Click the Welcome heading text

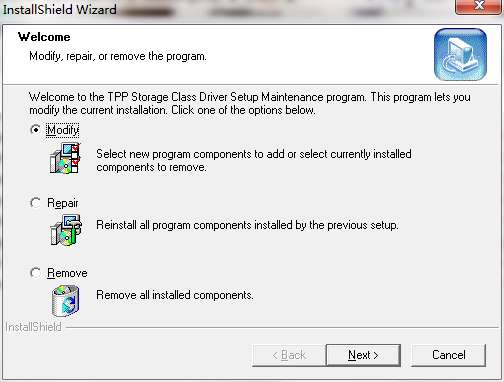pos(44,37)
